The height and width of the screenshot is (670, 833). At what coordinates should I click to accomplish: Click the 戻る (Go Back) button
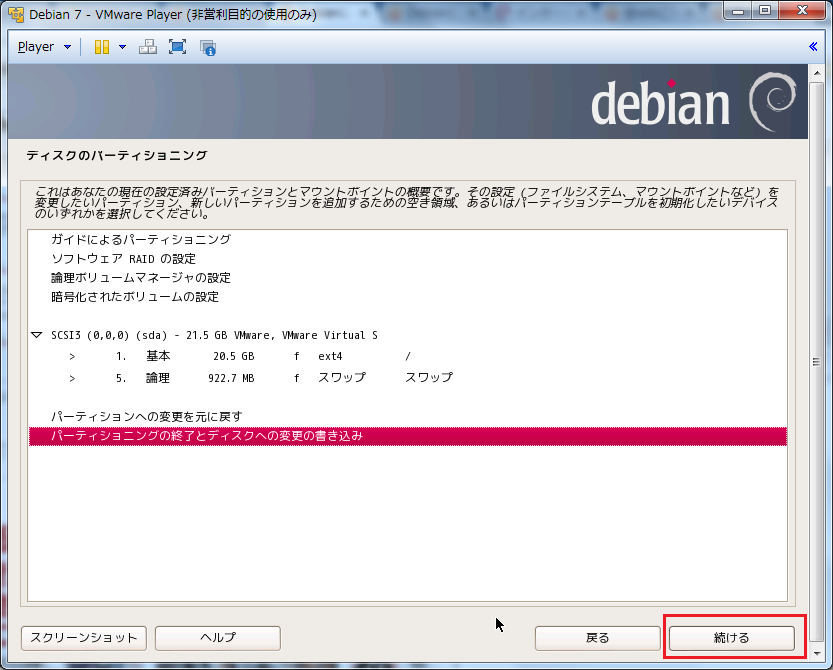pos(597,637)
